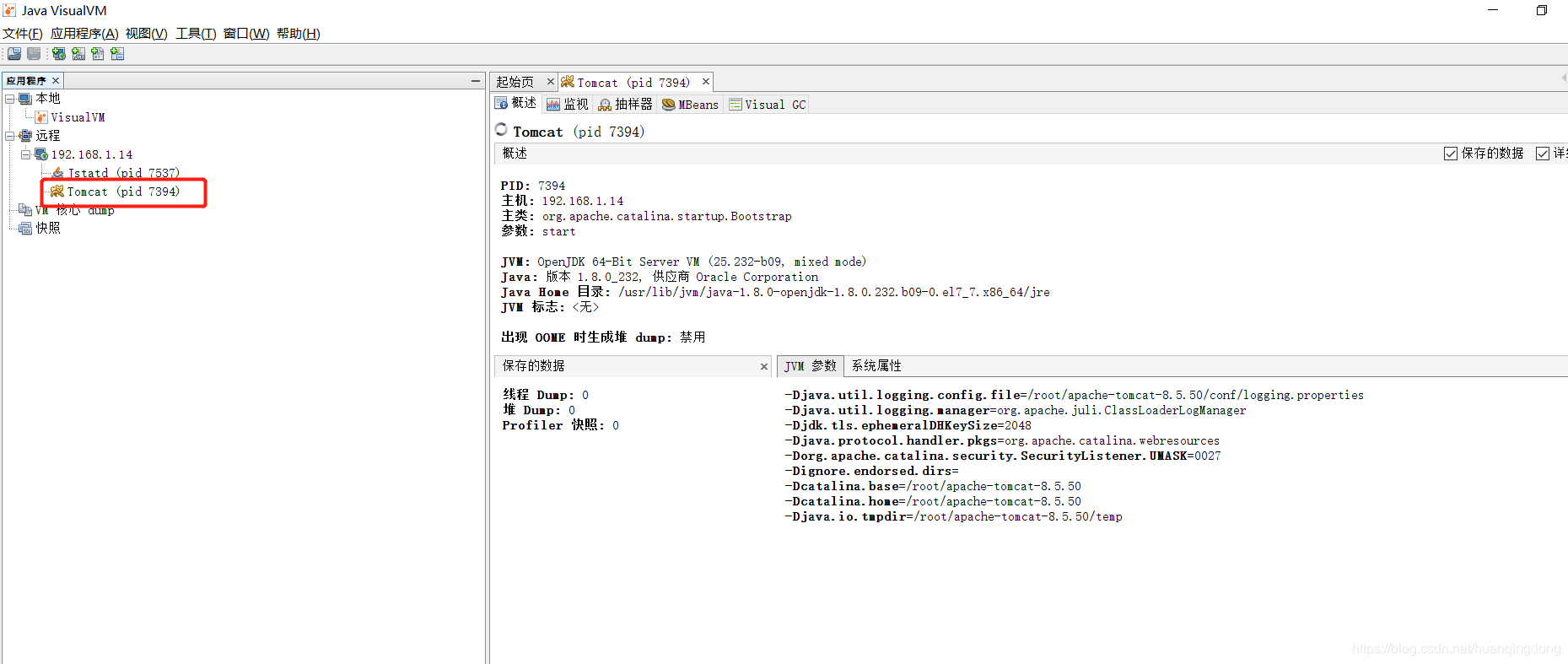Click the 远程 tree label

(48, 136)
